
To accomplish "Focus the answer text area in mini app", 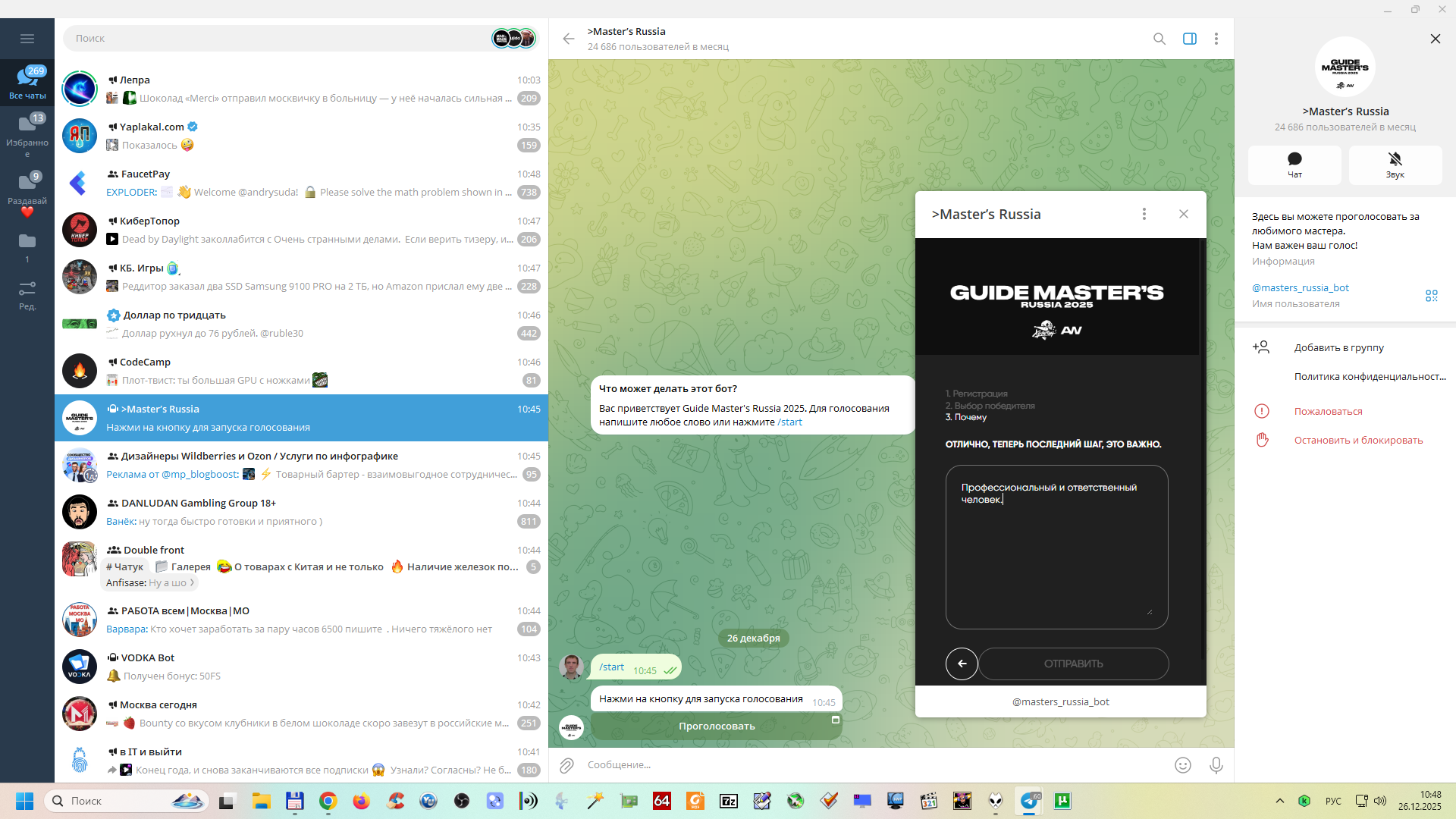I will tap(1056, 546).
